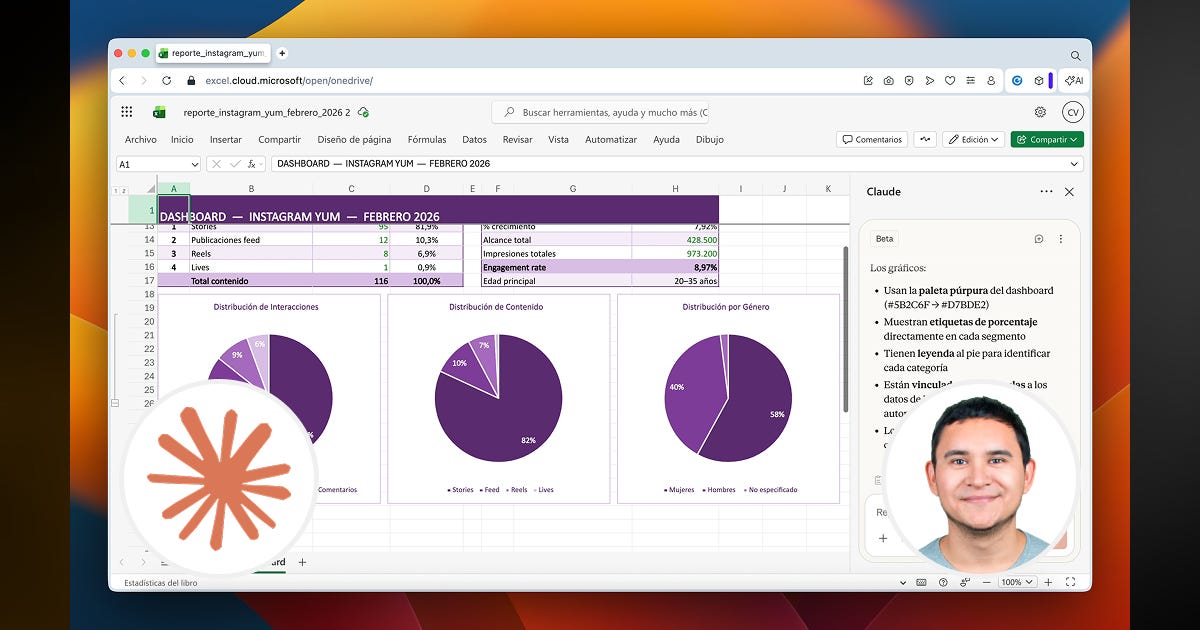
Task: Click the file name reporte_instagram_yum_febrero_2026 2
Action: coord(267,113)
